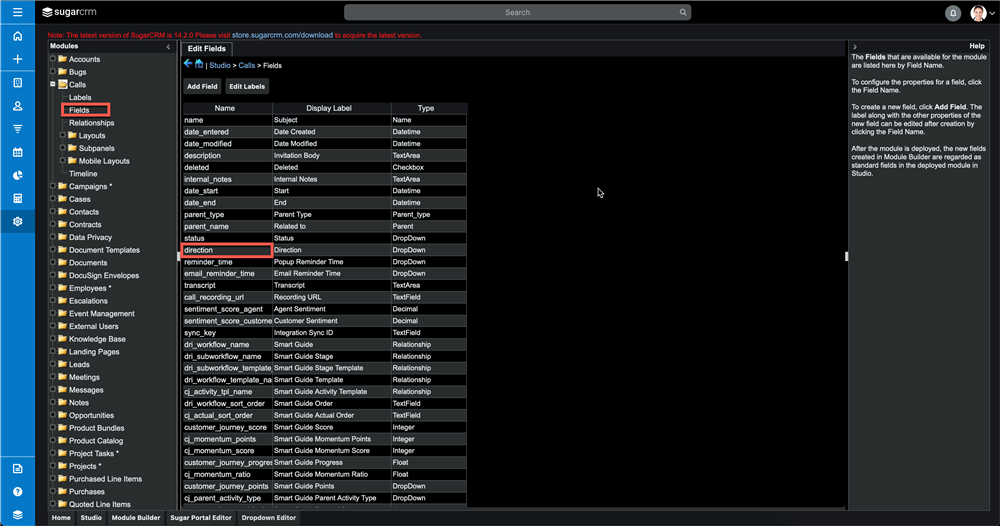Open the calendar icon in sidebar

click(x=17, y=152)
